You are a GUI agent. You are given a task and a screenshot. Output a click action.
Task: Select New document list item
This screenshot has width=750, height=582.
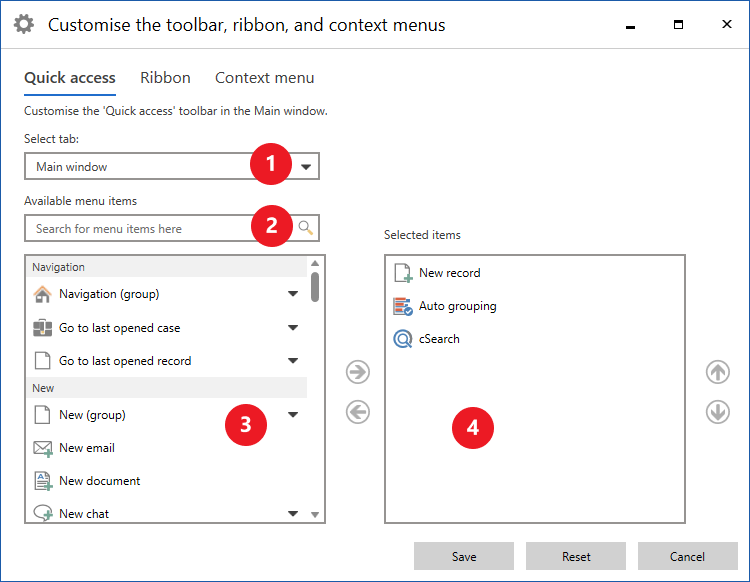click(x=166, y=481)
